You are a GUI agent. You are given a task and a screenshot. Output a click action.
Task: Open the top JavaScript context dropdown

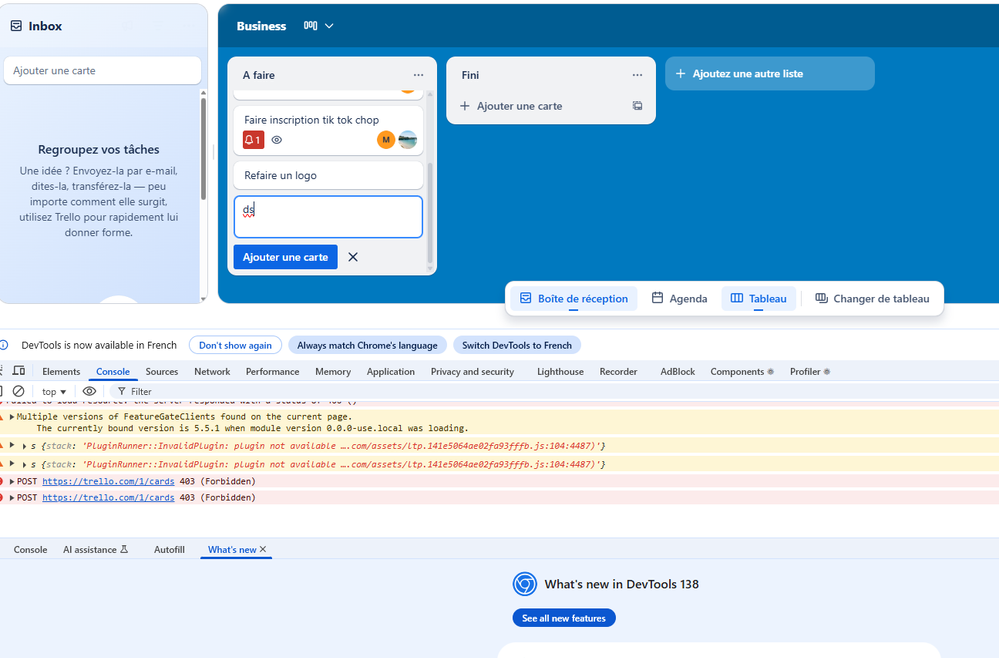[54, 392]
